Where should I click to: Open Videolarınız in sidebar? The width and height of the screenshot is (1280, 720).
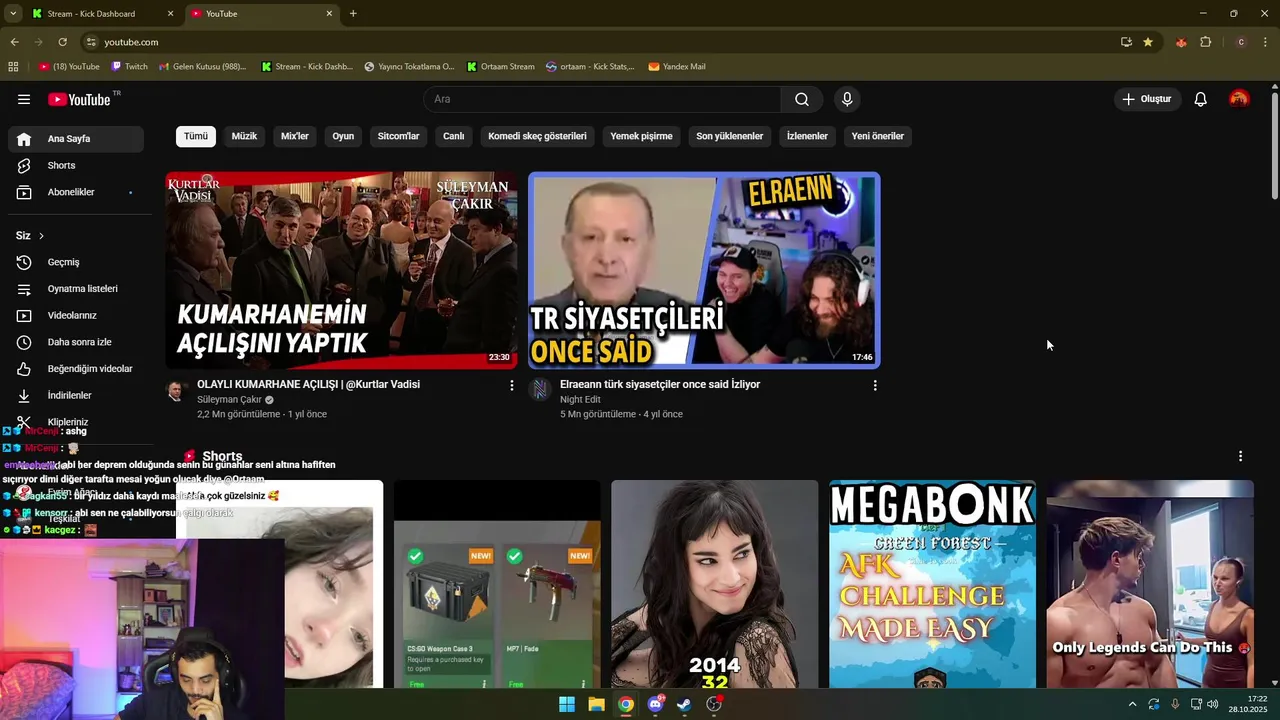click(x=76, y=315)
